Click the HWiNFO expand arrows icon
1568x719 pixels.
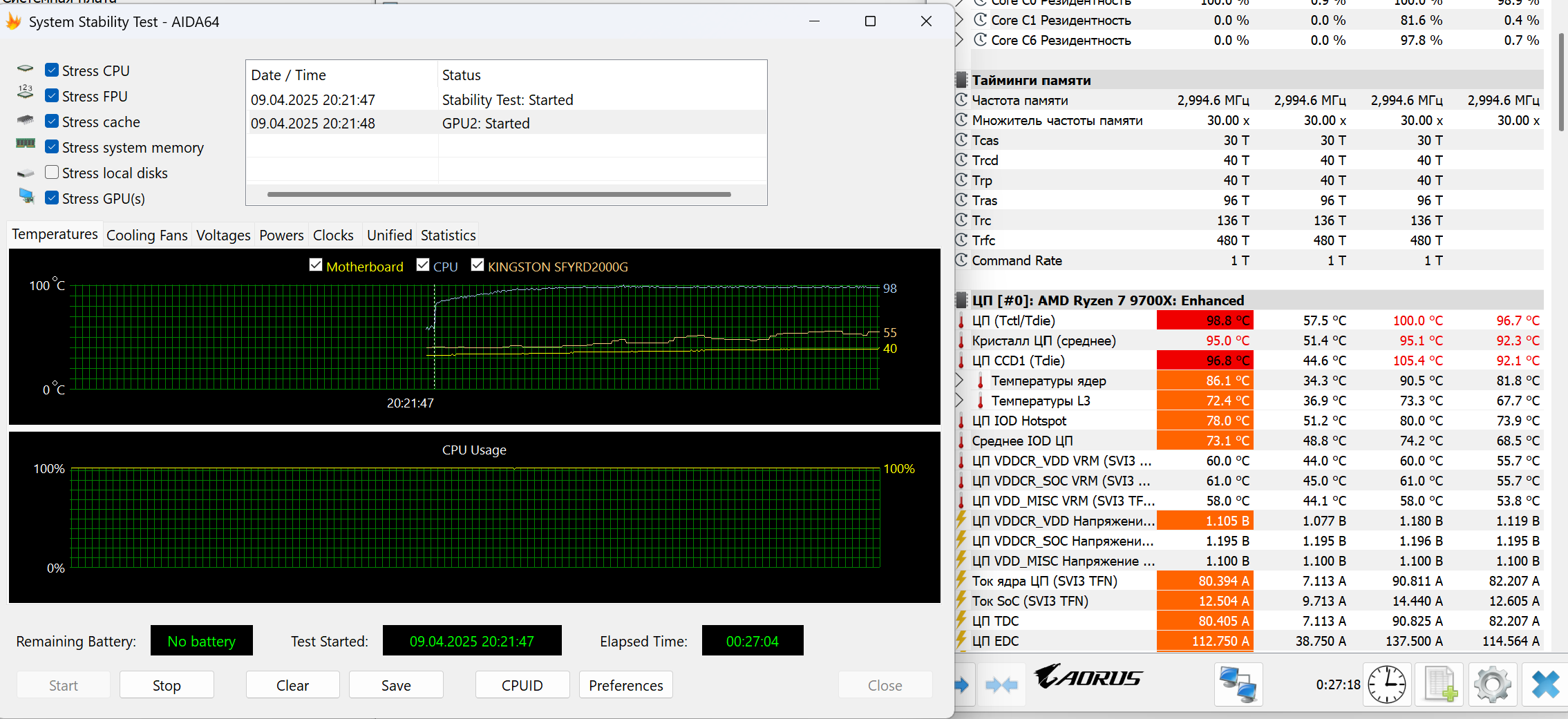(963, 684)
